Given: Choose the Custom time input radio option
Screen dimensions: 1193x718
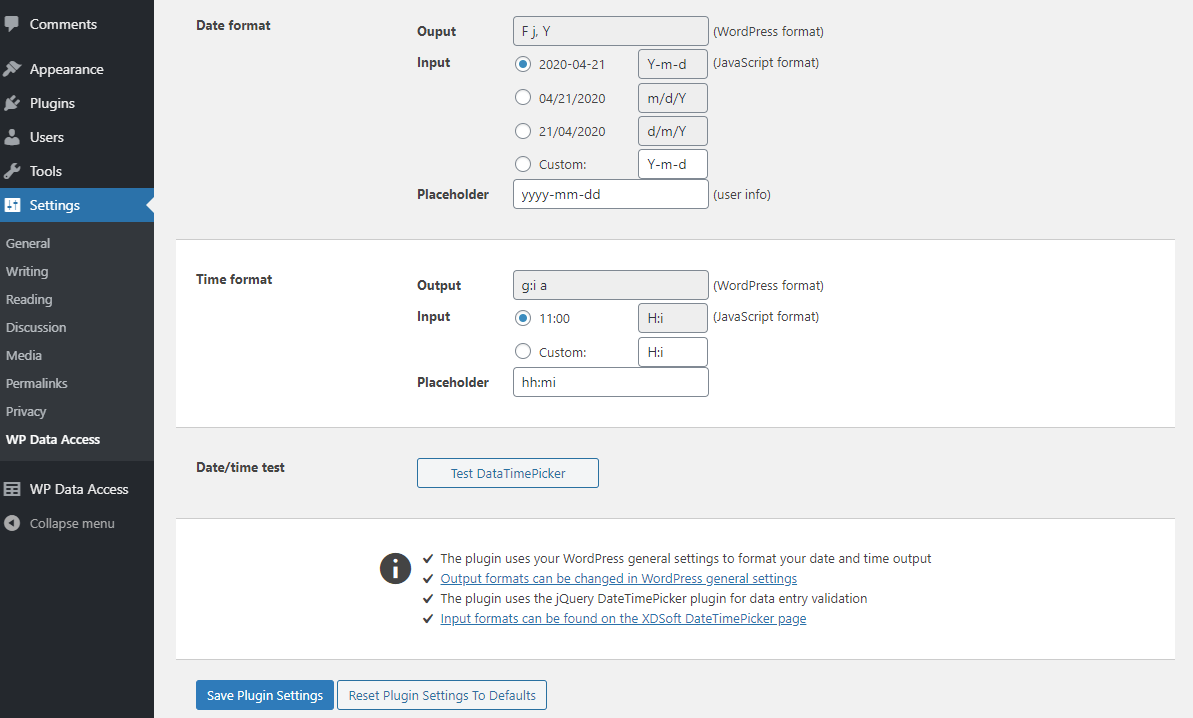Looking at the screenshot, I should click(523, 352).
